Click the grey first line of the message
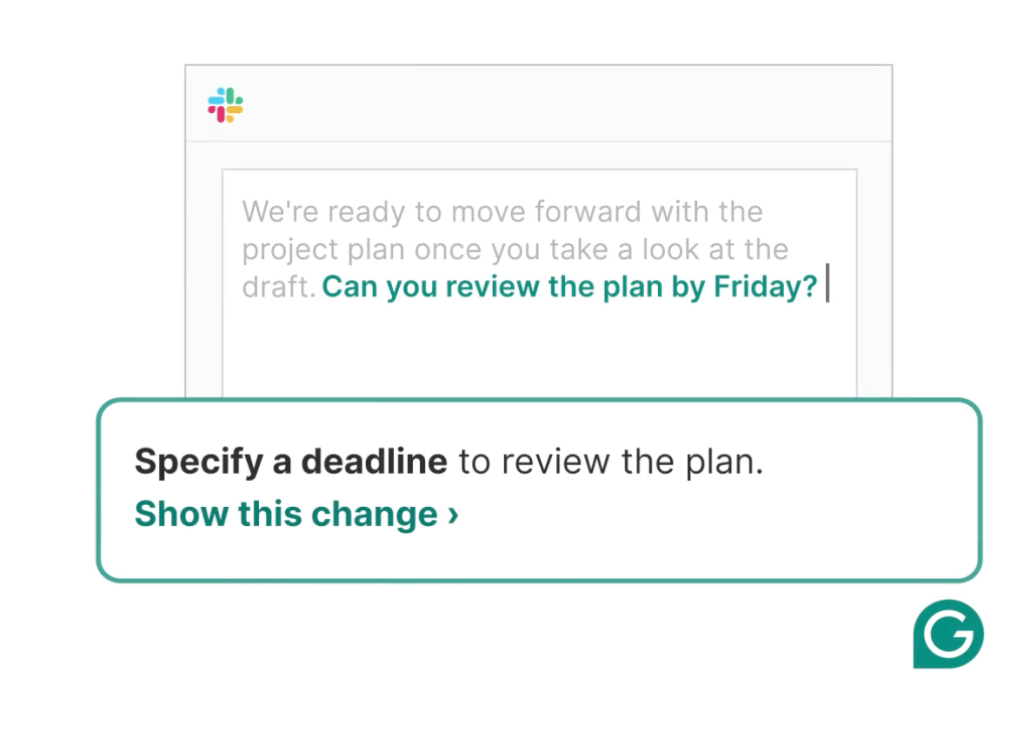 502,212
